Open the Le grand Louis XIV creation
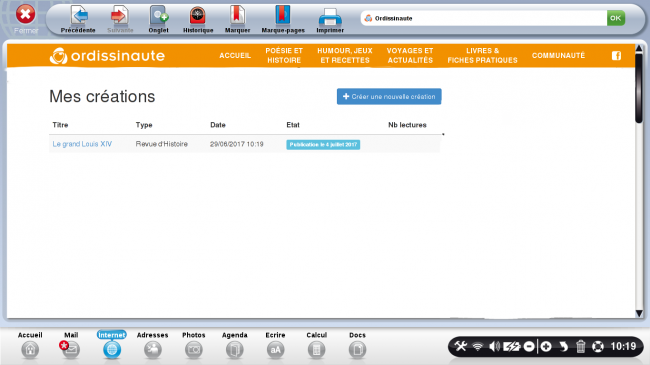Image resolution: width=650 pixels, height=365 pixels. [82, 144]
